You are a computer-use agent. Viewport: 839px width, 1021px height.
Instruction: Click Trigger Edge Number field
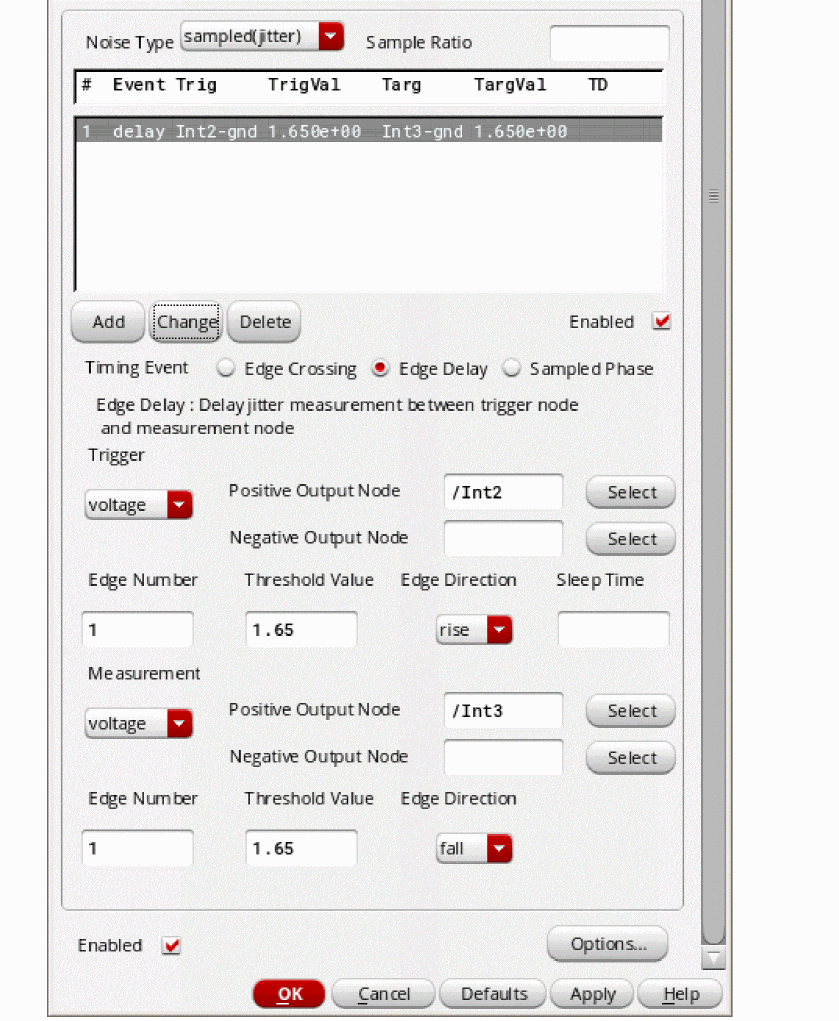tap(137, 629)
